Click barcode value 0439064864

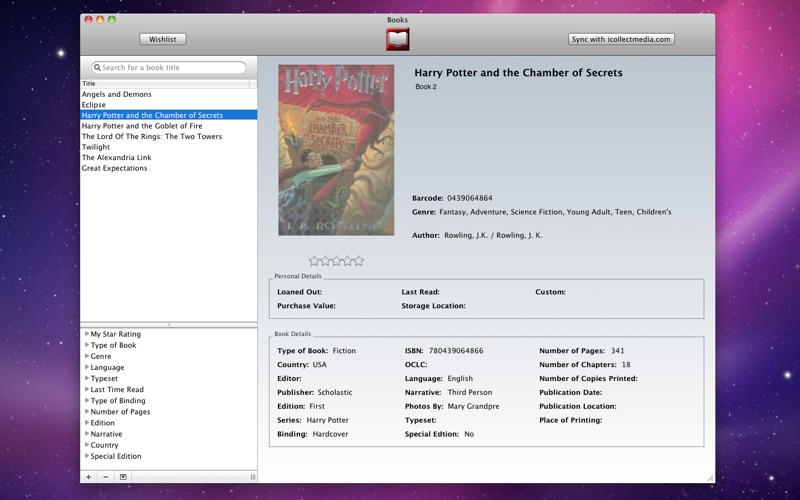coord(470,198)
